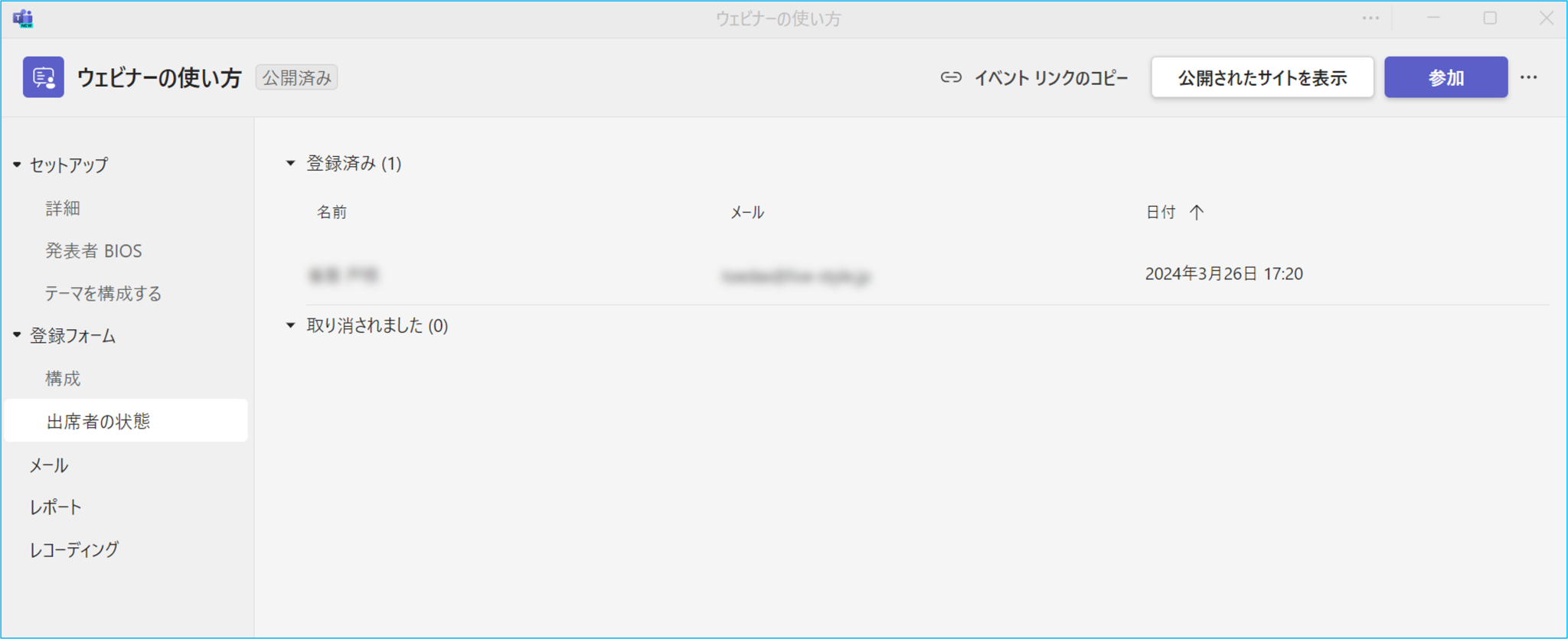
Task: Open the title bar ellipsis menu
Action: pos(1370,18)
